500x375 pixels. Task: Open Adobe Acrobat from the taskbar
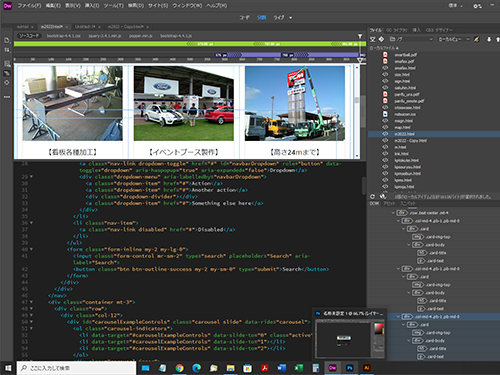pos(264,368)
